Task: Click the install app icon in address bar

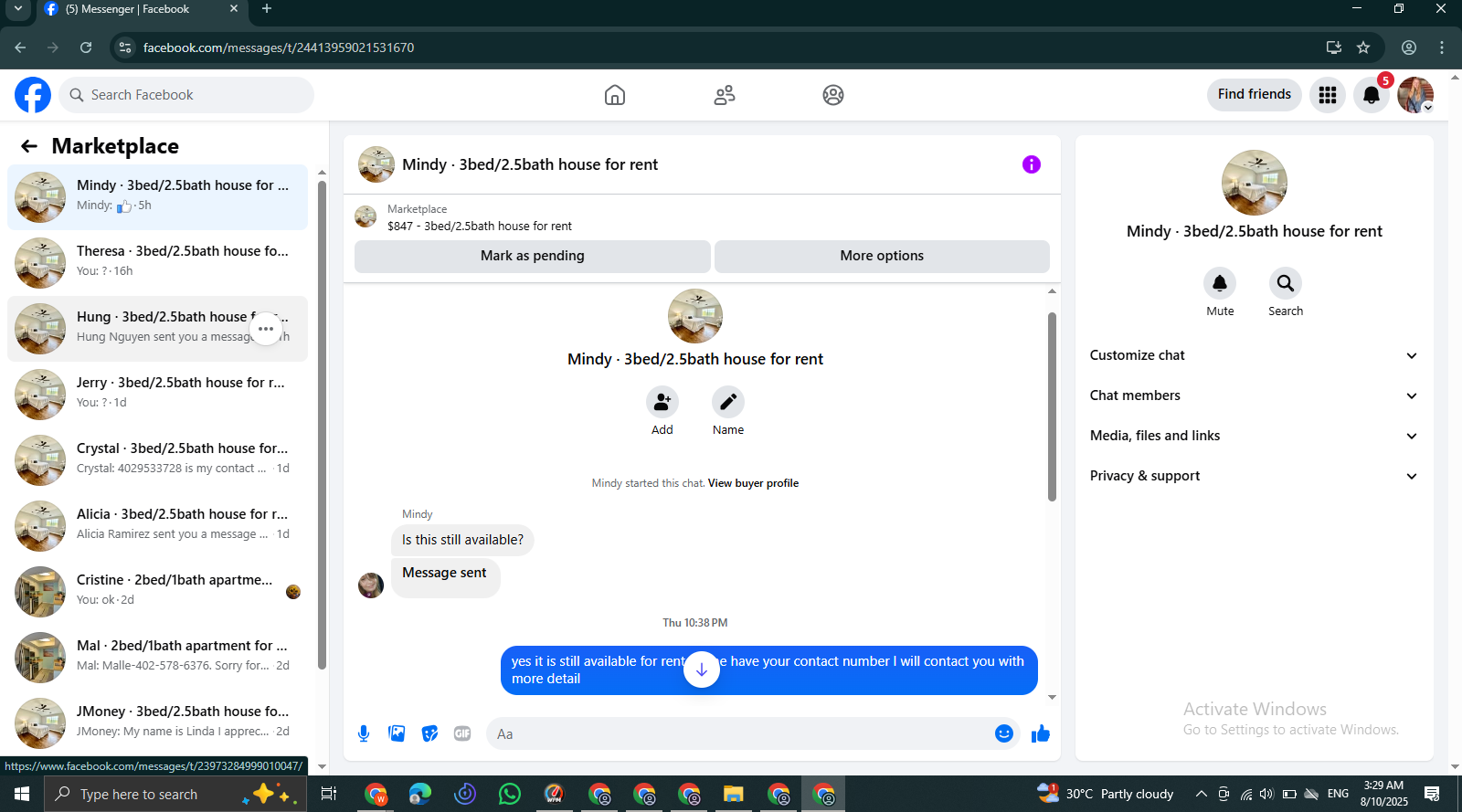Action: (1334, 47)
